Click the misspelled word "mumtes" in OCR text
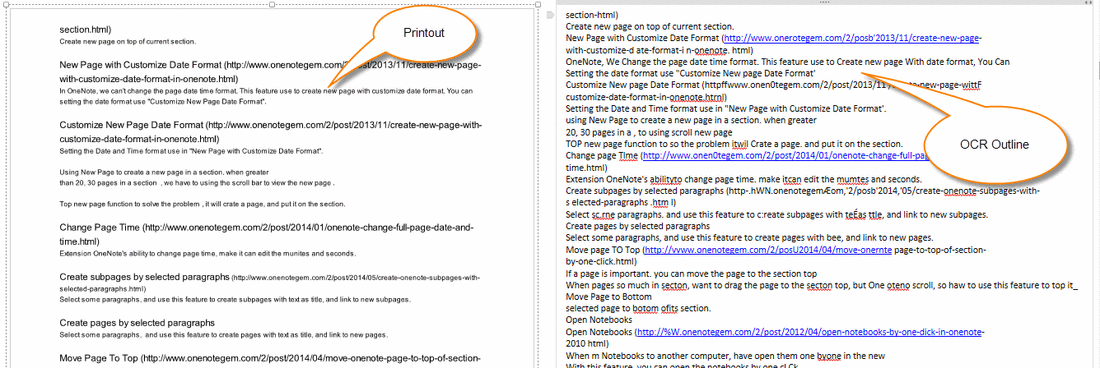 click(850, 179)
